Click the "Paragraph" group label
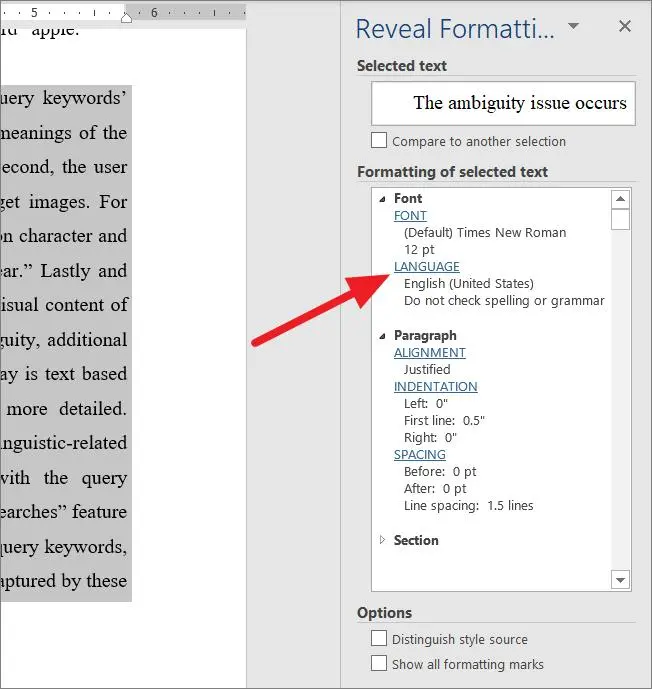652x689 pixels. coord(425,336)
